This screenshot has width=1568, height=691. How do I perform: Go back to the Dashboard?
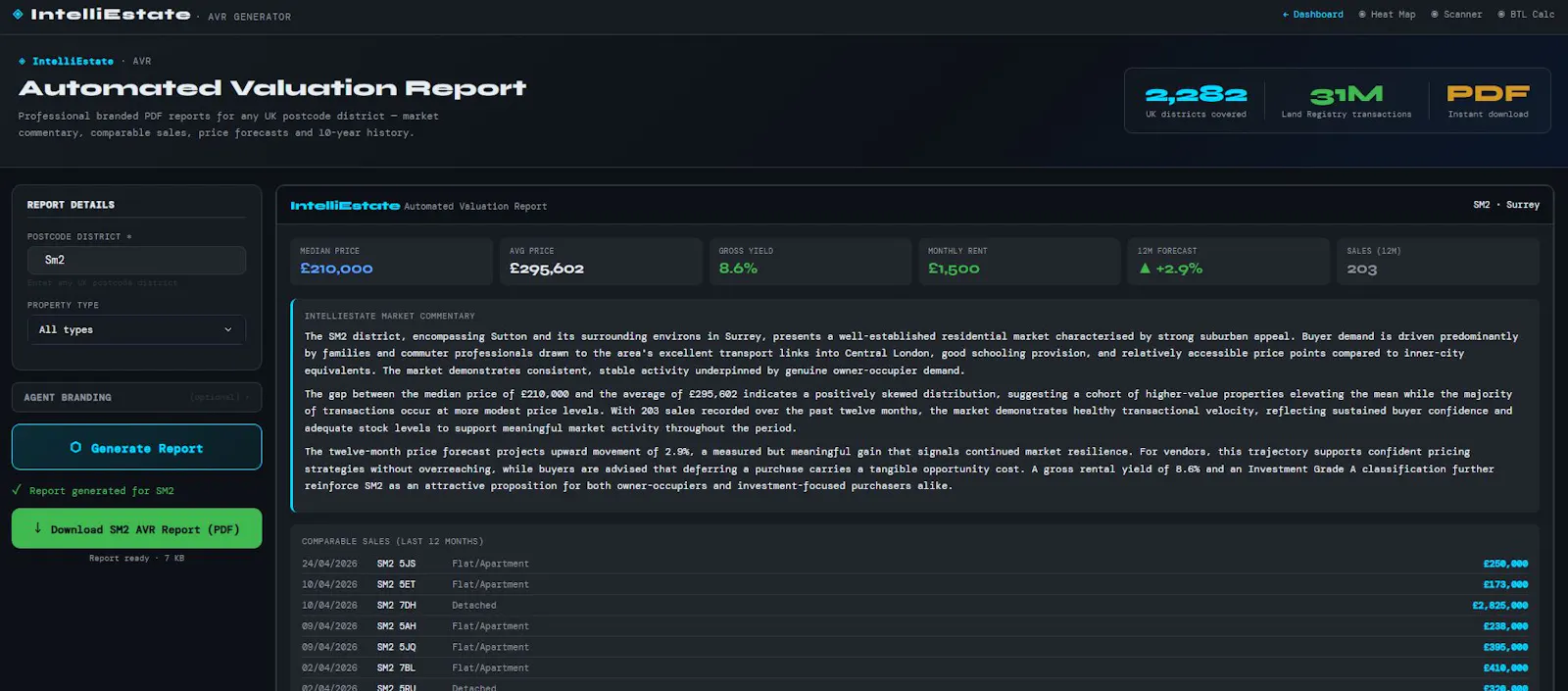pos(1313,15)
